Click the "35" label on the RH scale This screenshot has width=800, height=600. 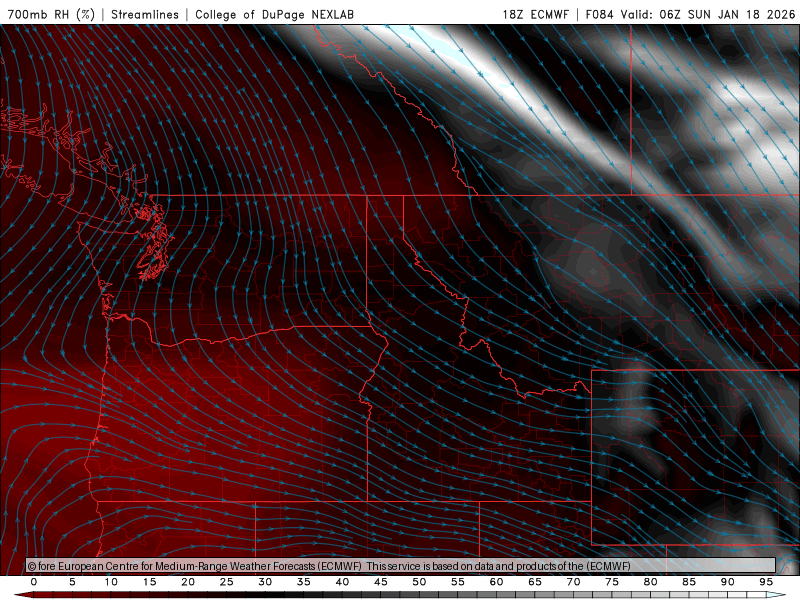[x=304, y=582]
